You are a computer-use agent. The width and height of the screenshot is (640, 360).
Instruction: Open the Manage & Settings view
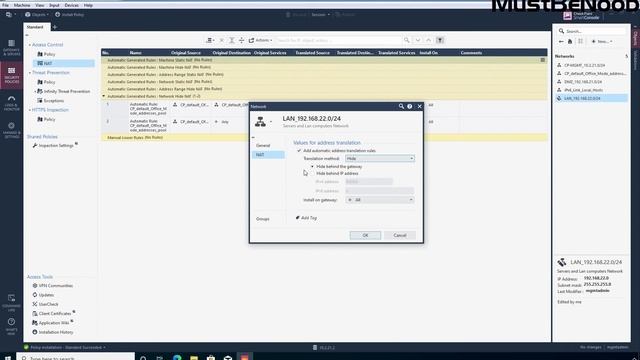pyautogui.click(x=11, y=130)
